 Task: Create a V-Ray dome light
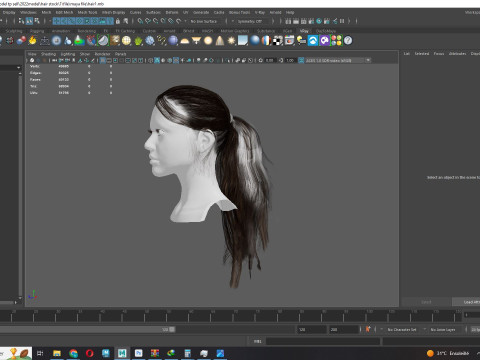coord(185,41)
